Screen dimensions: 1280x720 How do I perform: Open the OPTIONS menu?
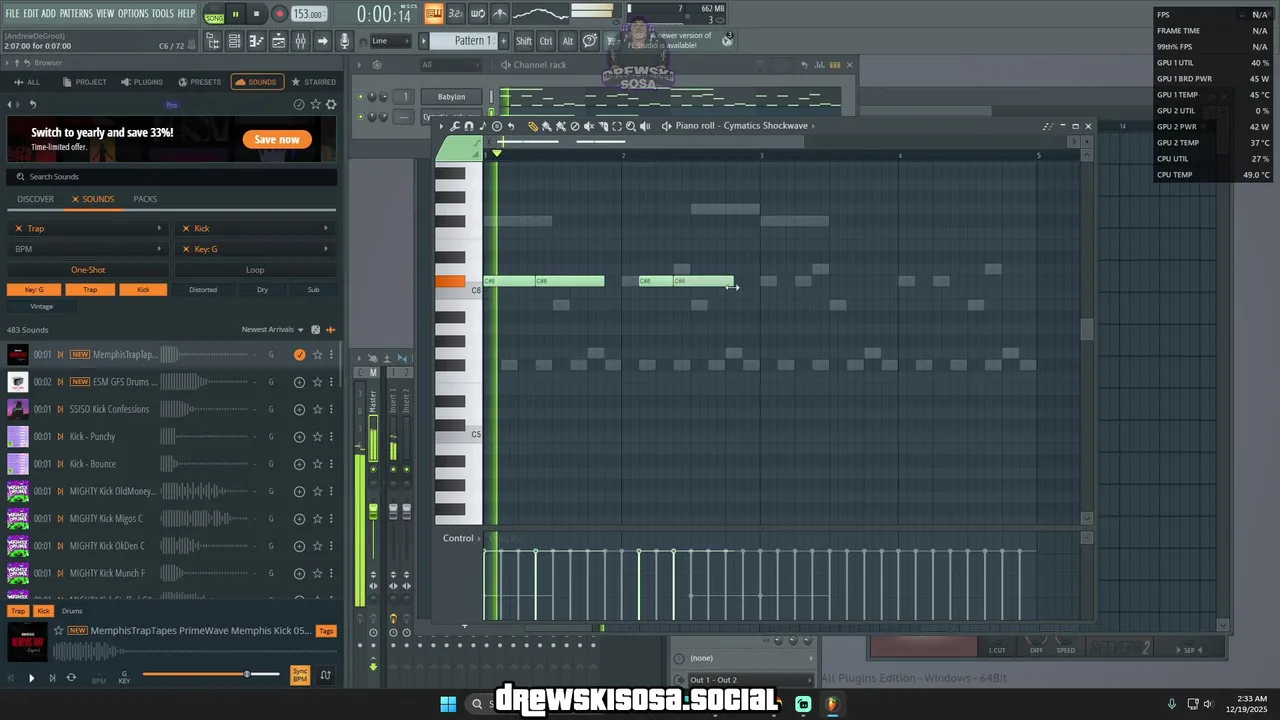[x=133, y=13]
